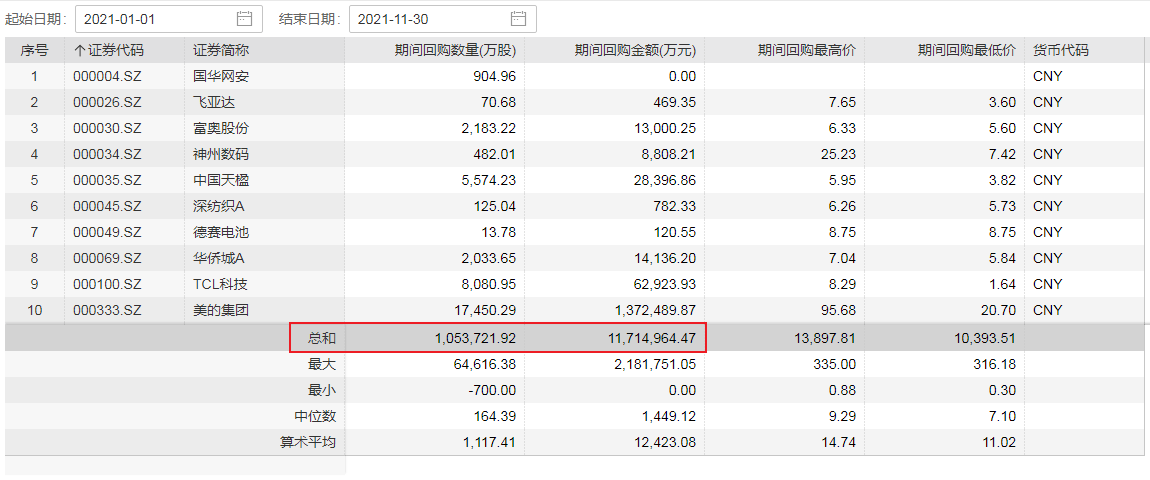Click the stock name 德赛电池
The image size is (1150, 480).
[221, 232]
